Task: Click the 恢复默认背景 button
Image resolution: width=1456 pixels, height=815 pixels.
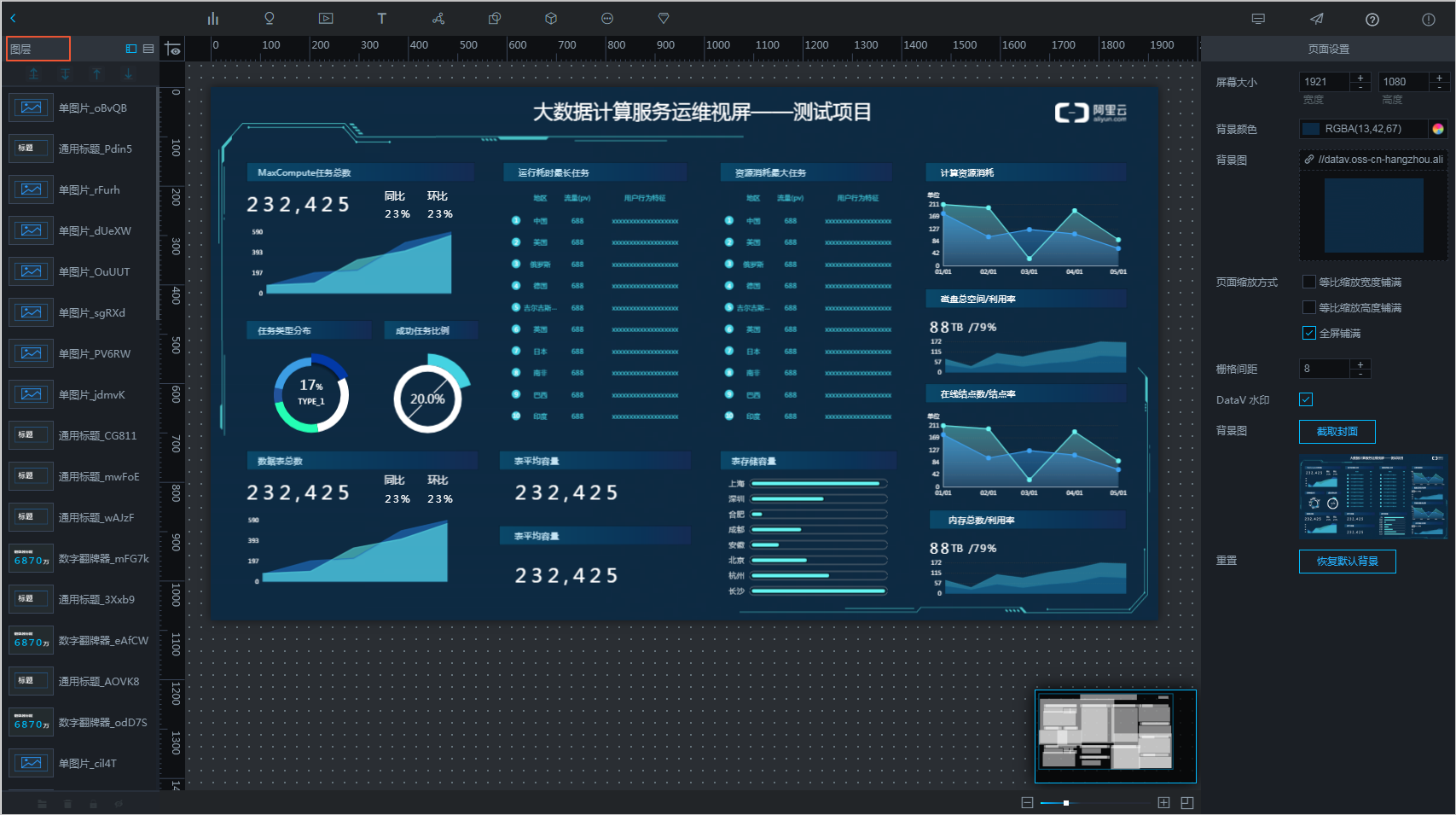Action: click(1347, 562)
